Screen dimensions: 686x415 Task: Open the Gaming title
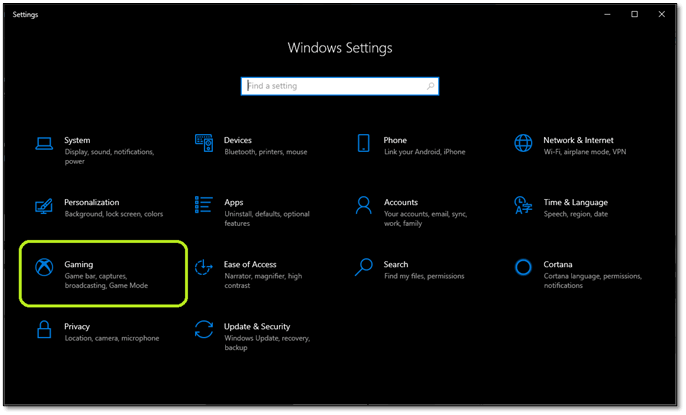(79, 265)
